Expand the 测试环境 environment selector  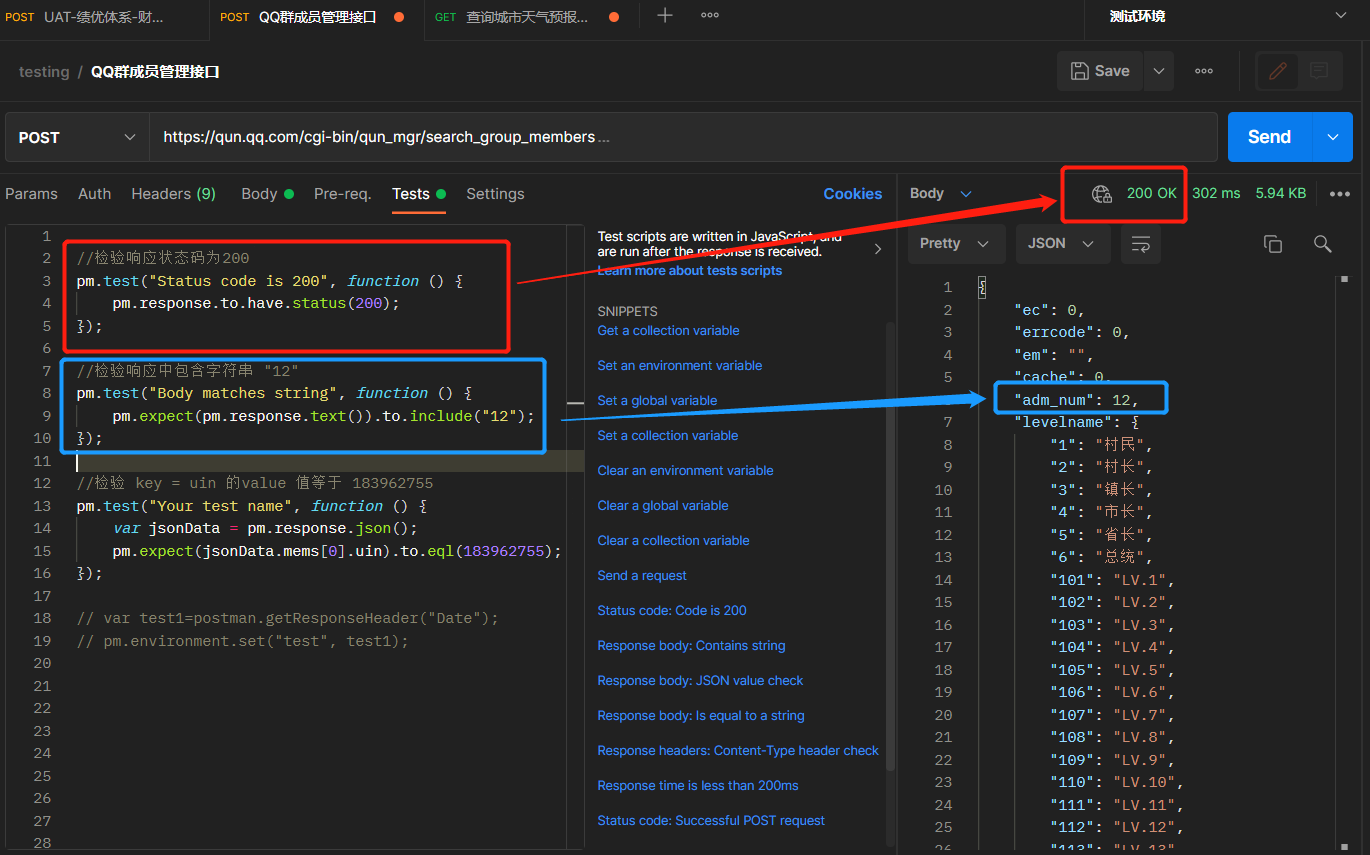tap(1341, 16)
